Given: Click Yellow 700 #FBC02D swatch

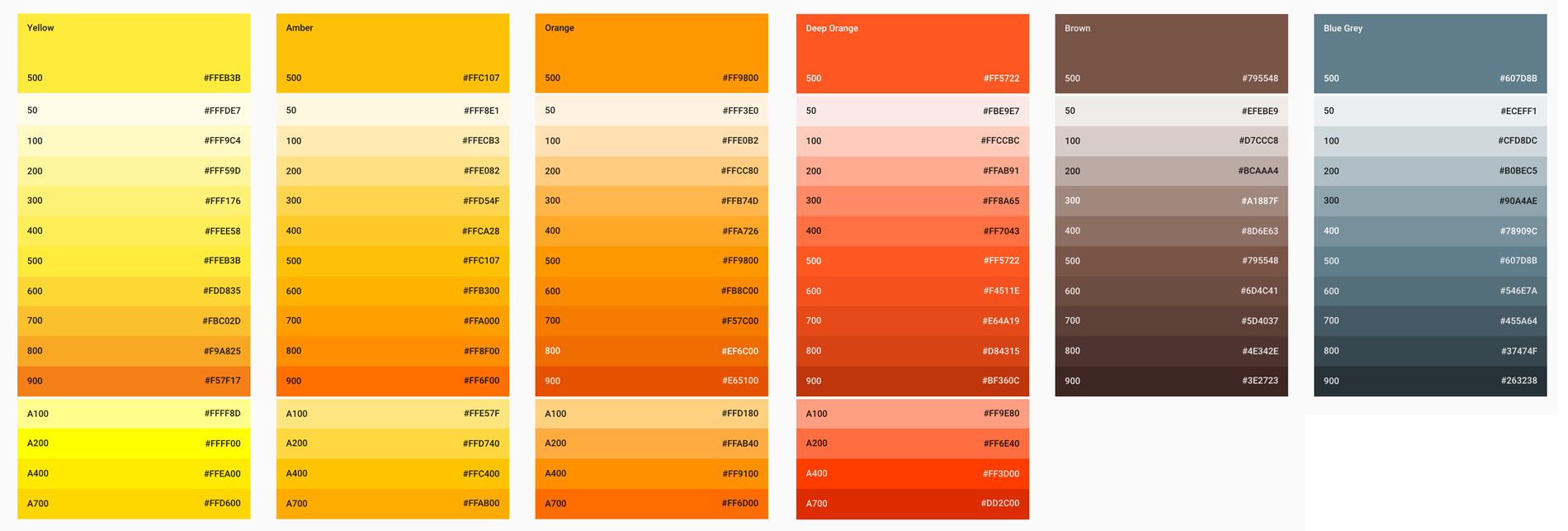Looking at the screenshot, I should click(x=134, y=320).
